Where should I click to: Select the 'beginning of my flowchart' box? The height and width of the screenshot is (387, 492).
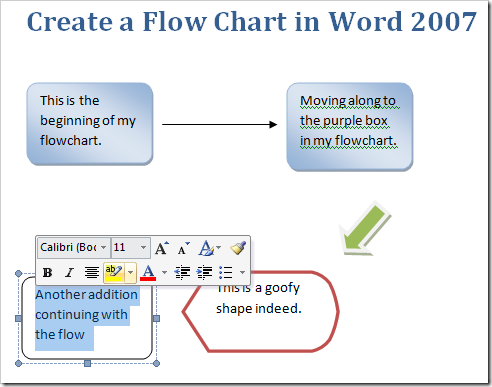click(x=90, y=124)
